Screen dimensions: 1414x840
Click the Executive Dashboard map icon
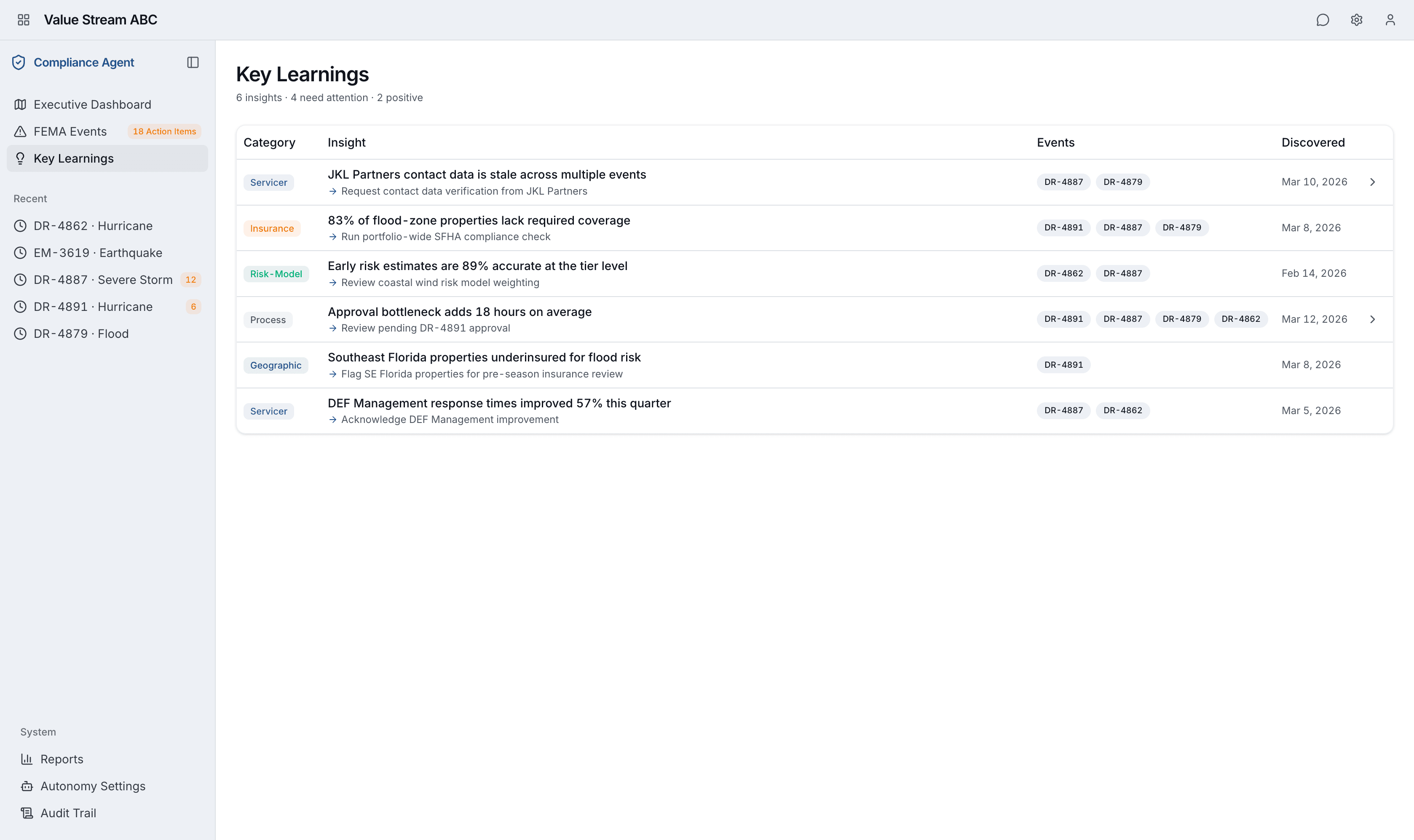(20, 104)
